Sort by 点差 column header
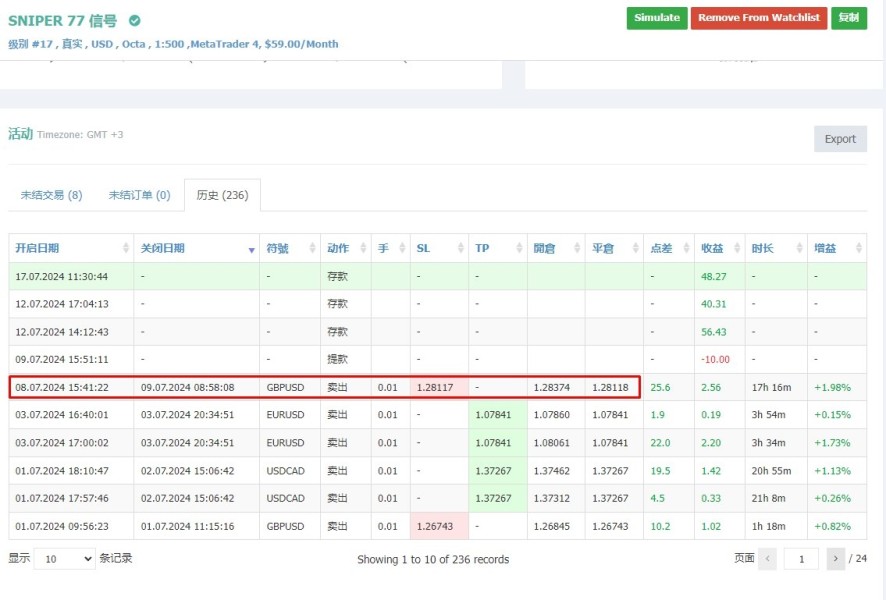 (661, 249)
